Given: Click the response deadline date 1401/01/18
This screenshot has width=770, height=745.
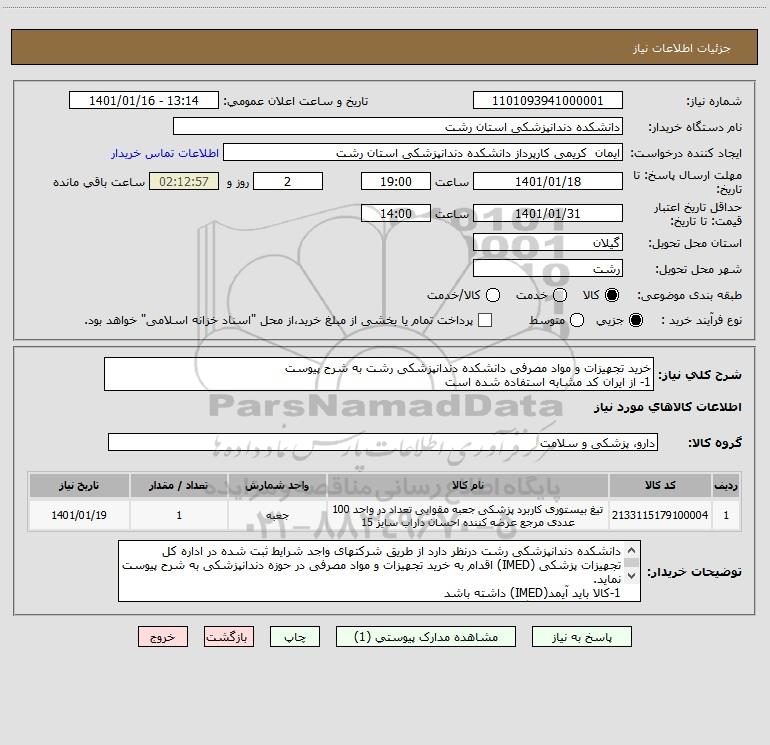Looking at the screenshot, I should point(548,181).
